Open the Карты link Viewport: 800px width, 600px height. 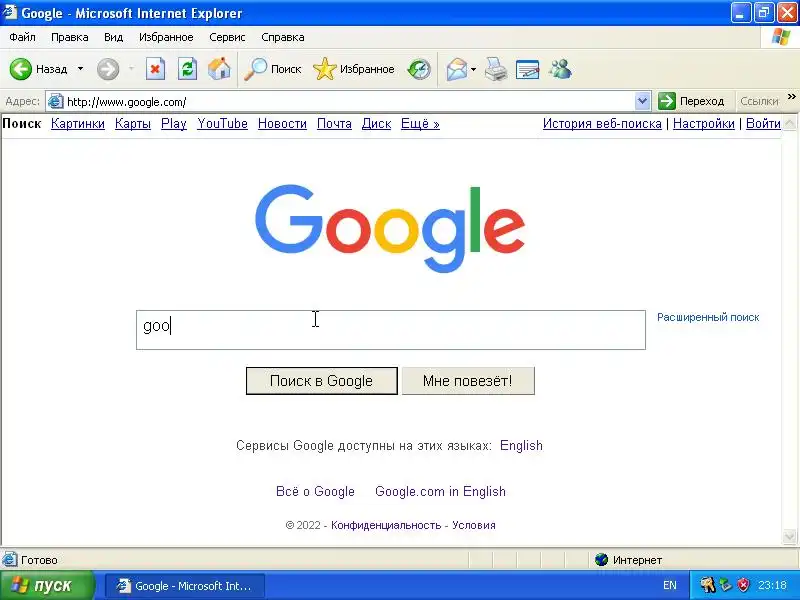click(x=133, y=123)
